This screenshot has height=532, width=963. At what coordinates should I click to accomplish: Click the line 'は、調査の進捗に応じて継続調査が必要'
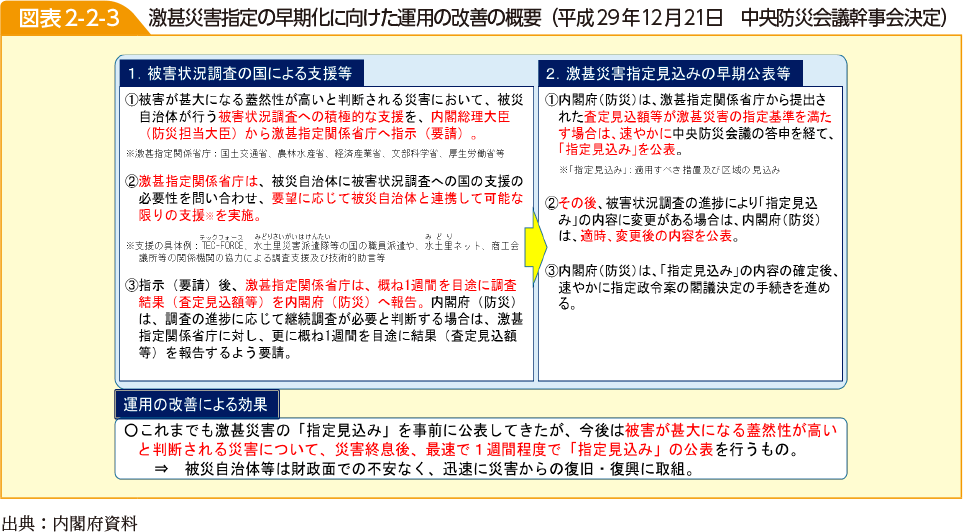click(x=331, y=319)
